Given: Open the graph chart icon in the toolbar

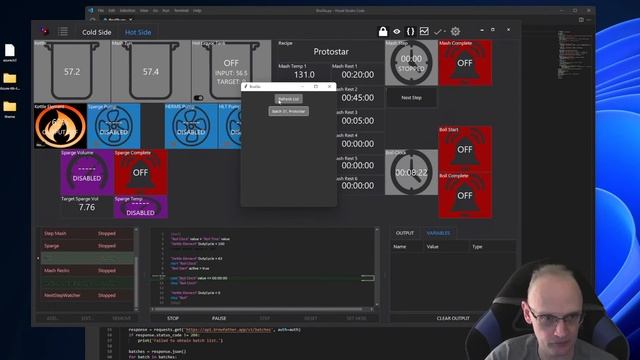Looking at the screenshot, I should [x=424, y=31].
